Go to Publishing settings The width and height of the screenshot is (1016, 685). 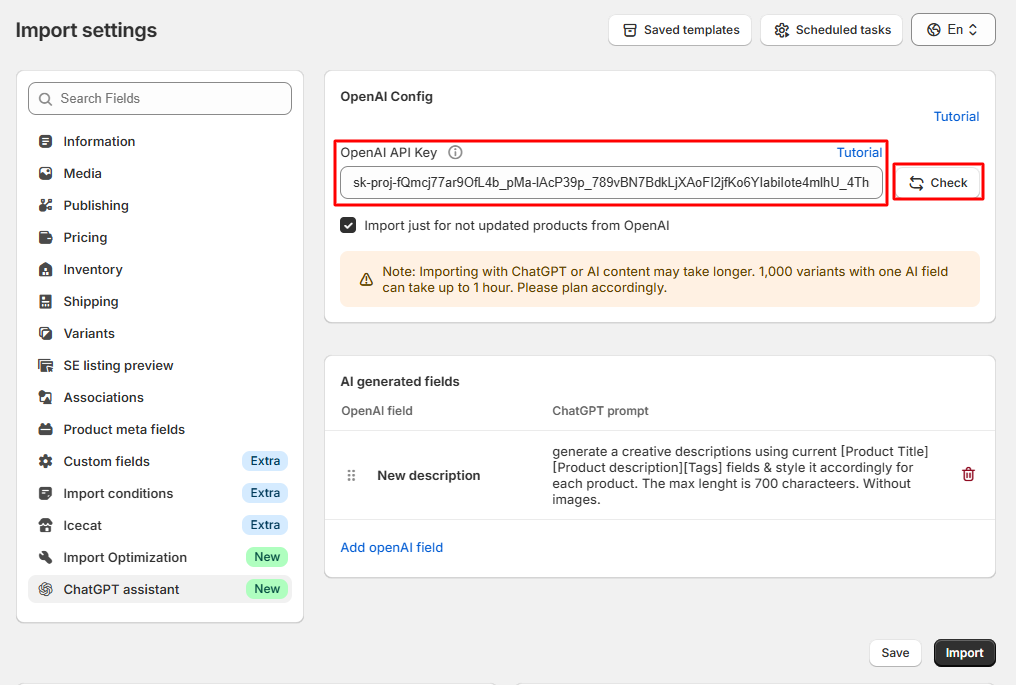click(160, 205)
